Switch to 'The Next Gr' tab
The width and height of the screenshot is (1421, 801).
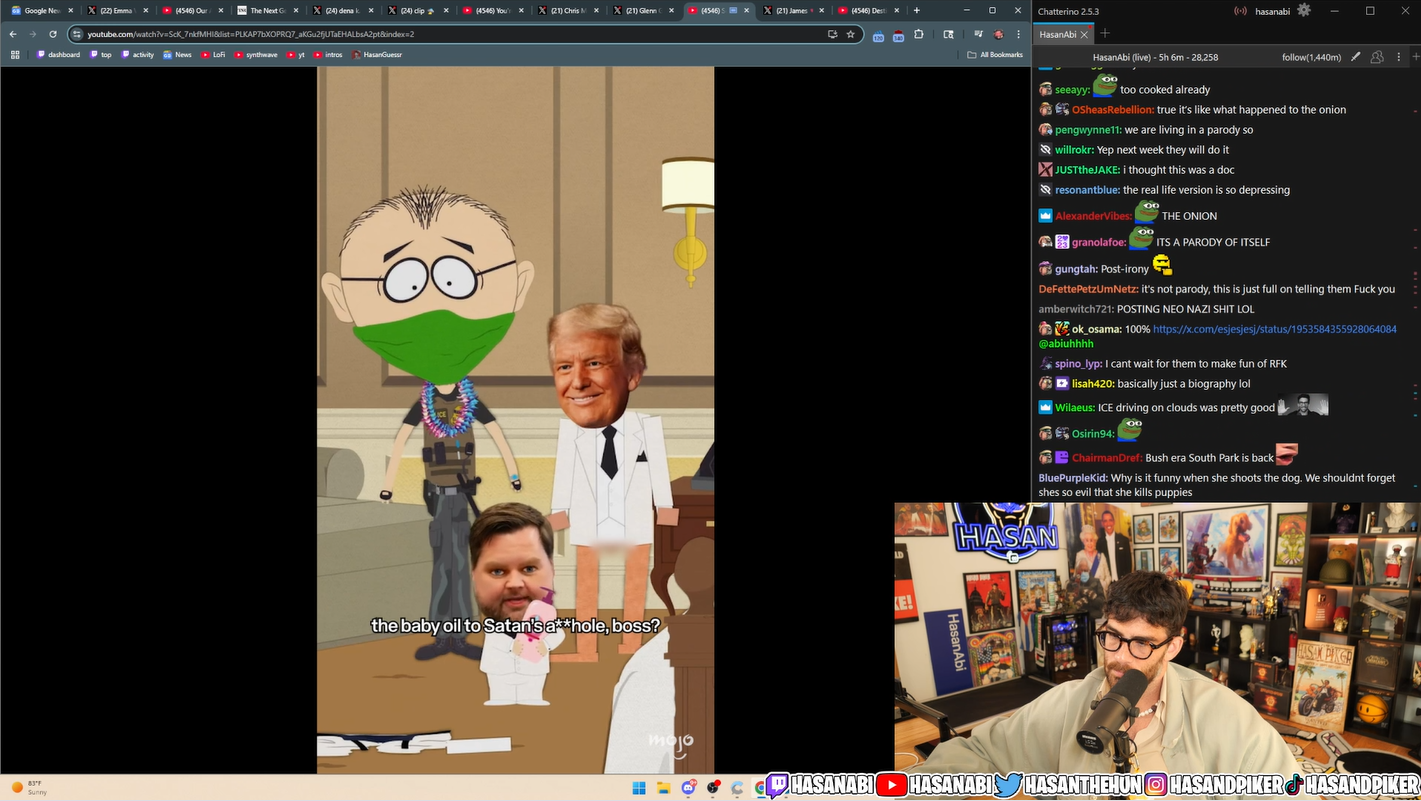(267, 10)
